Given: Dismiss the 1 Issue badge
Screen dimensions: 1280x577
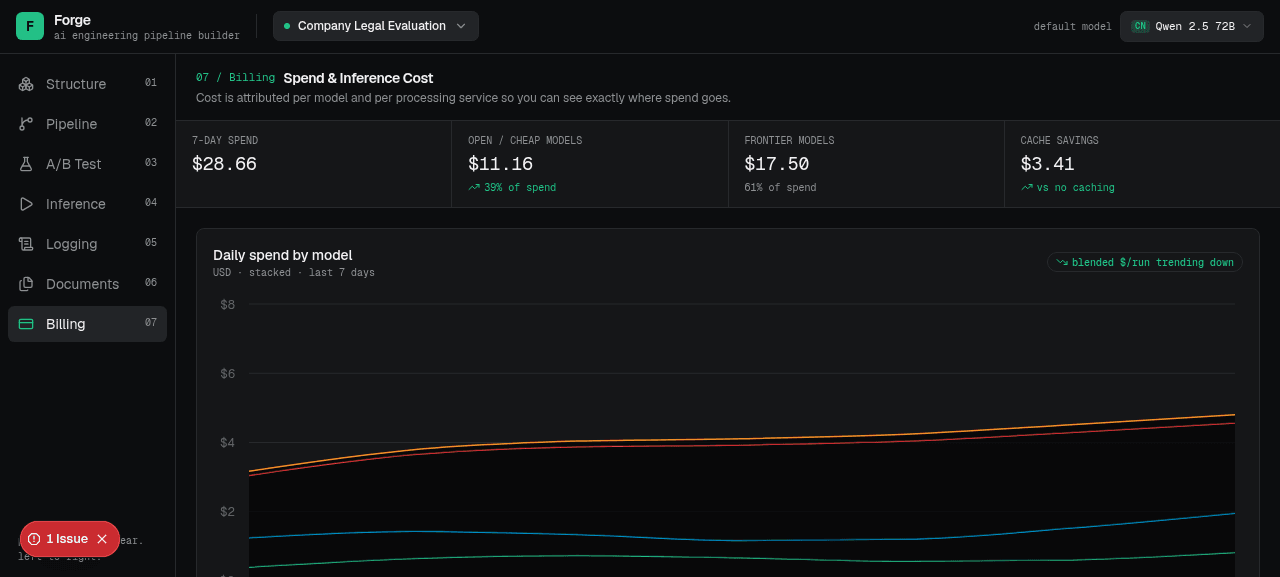Looking at the screenshot, I should [x=102, y=539].
